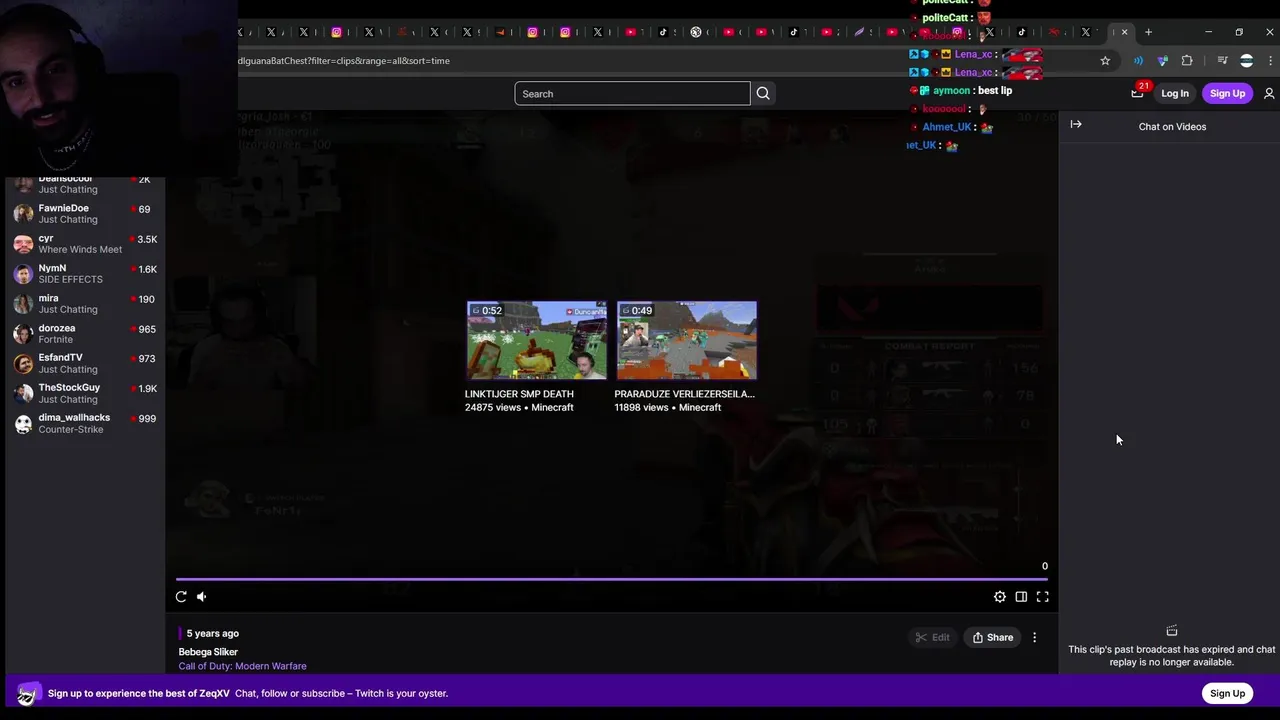Open the TheStockGuy channel in the sidebar
This screenshot has height=720, width=1280.
point(84,393)
